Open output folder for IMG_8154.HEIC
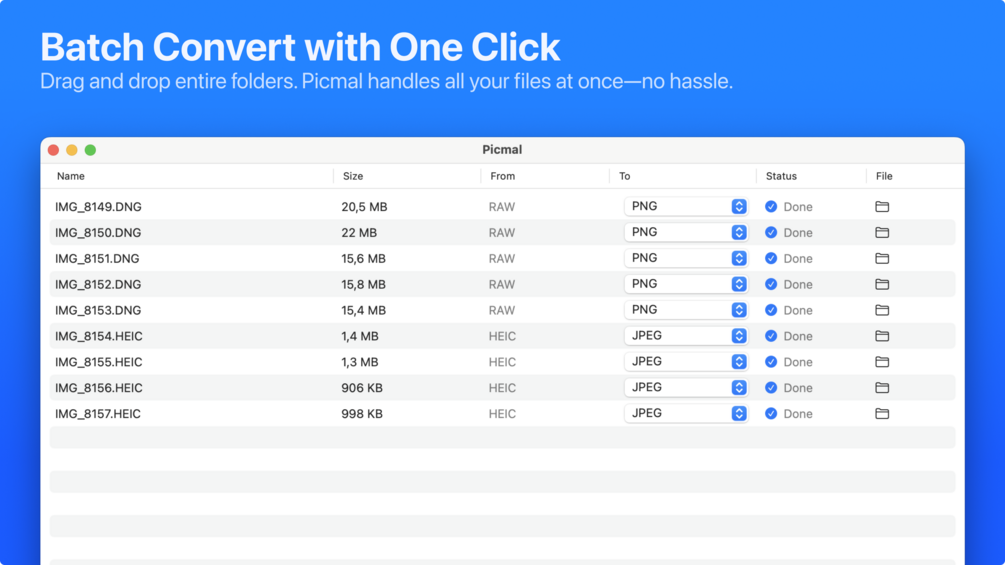Screen dimensions: 1005x565 coord(882,336)
